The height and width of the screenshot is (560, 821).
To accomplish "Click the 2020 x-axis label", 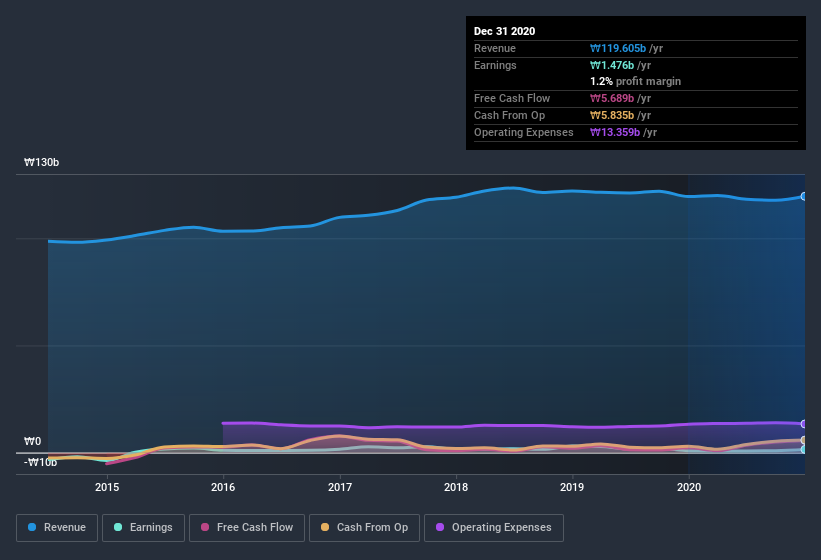I will coord(689,487).
